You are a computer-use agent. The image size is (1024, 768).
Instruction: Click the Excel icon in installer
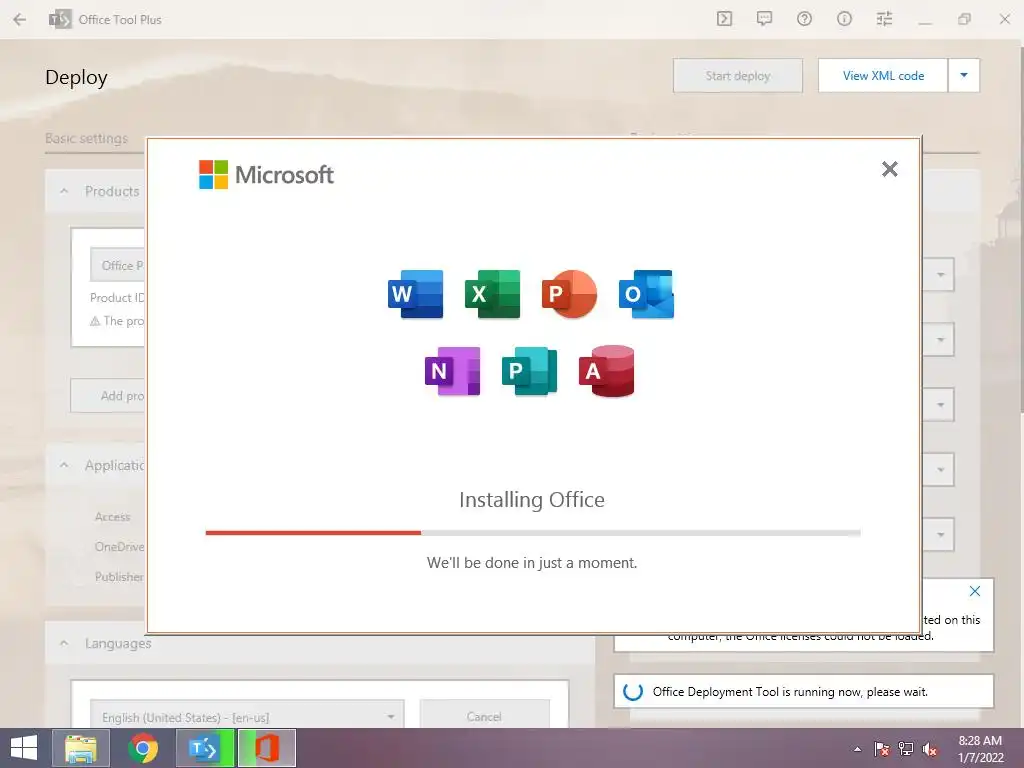(492, 294)
